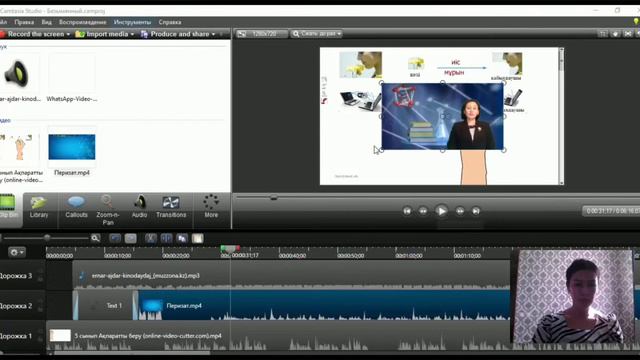The height and width of the screenshot is (360, 640).
Task: Click the Paste icon on timeline toolbar
Action: click(x=198, y=238)
